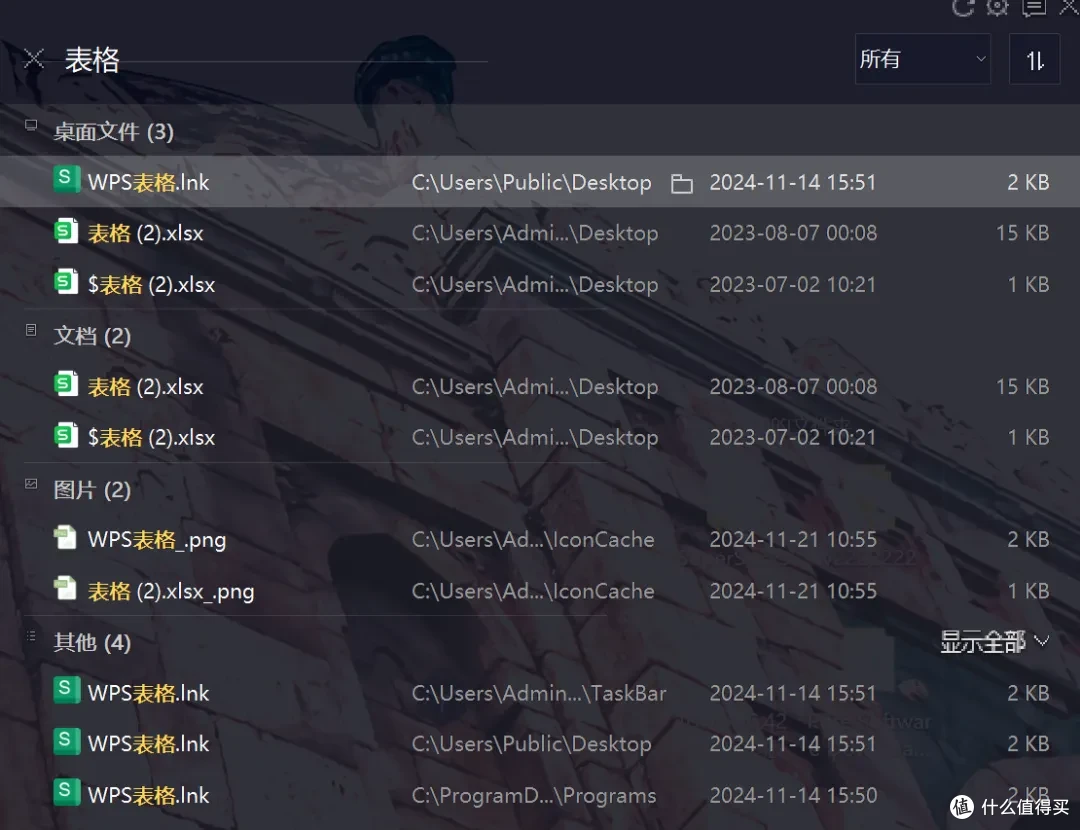Click WPS icon of 其他 group's Public\Desktop row
This screenshot has width=1080, height=830.
pos(66,742)
